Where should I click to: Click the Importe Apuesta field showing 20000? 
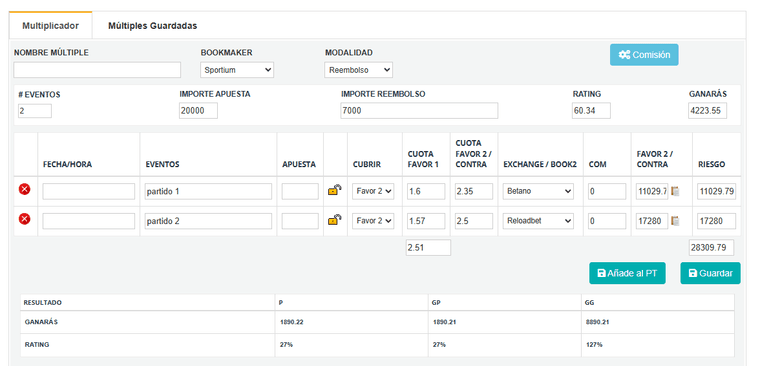point(198,111)
